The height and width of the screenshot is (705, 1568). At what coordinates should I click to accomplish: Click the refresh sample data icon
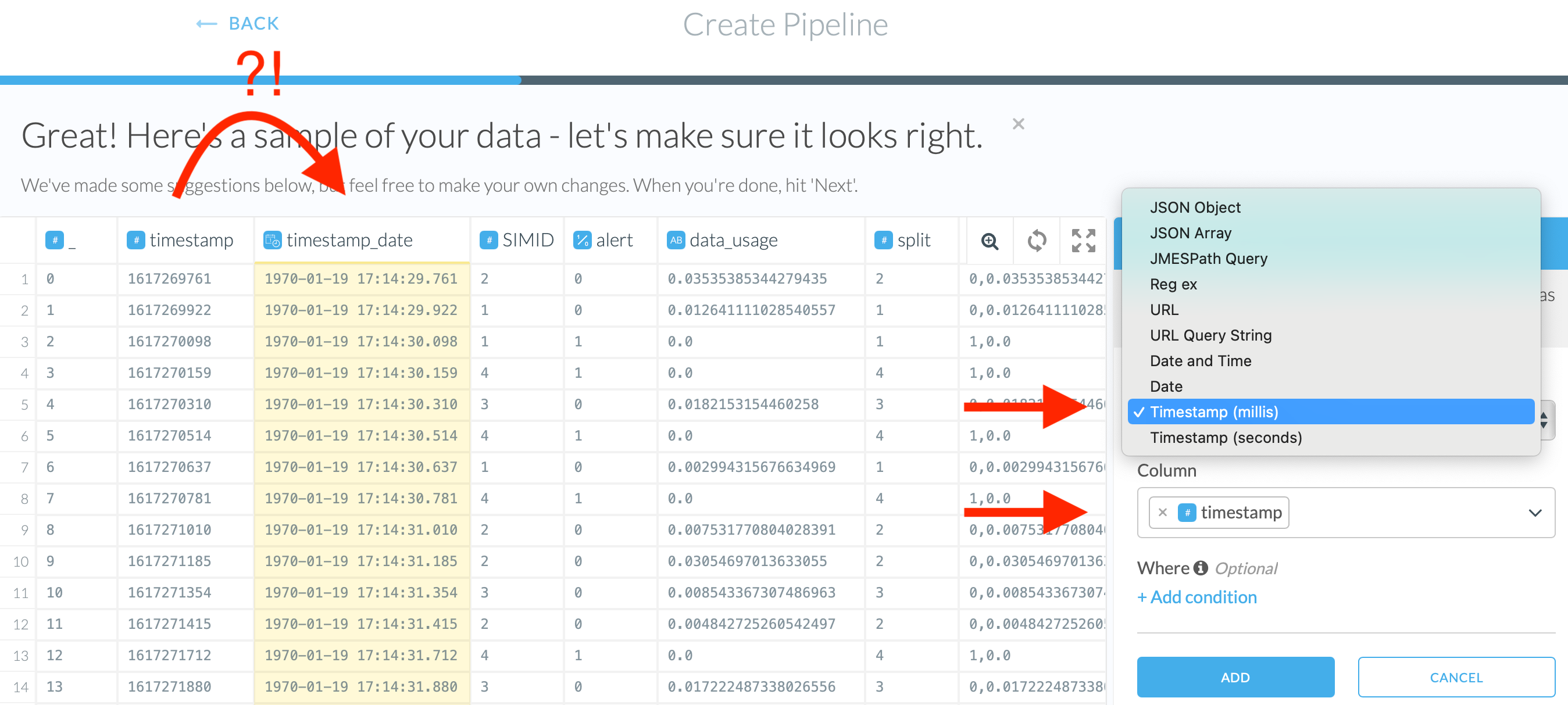tap(1037, 241)
